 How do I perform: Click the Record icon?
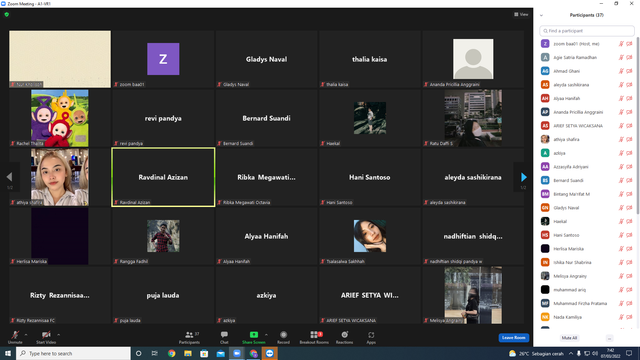[283, 335]
